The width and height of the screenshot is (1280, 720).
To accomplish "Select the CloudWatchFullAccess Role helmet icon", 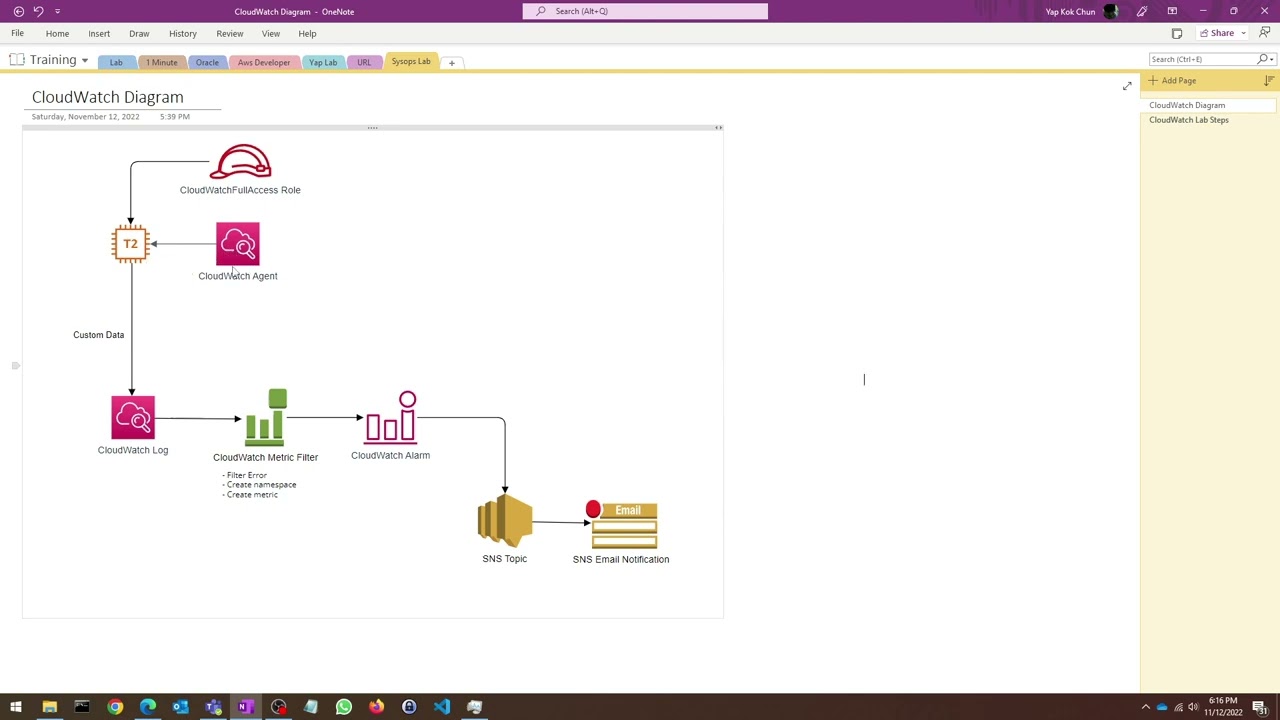I will 240,162.
